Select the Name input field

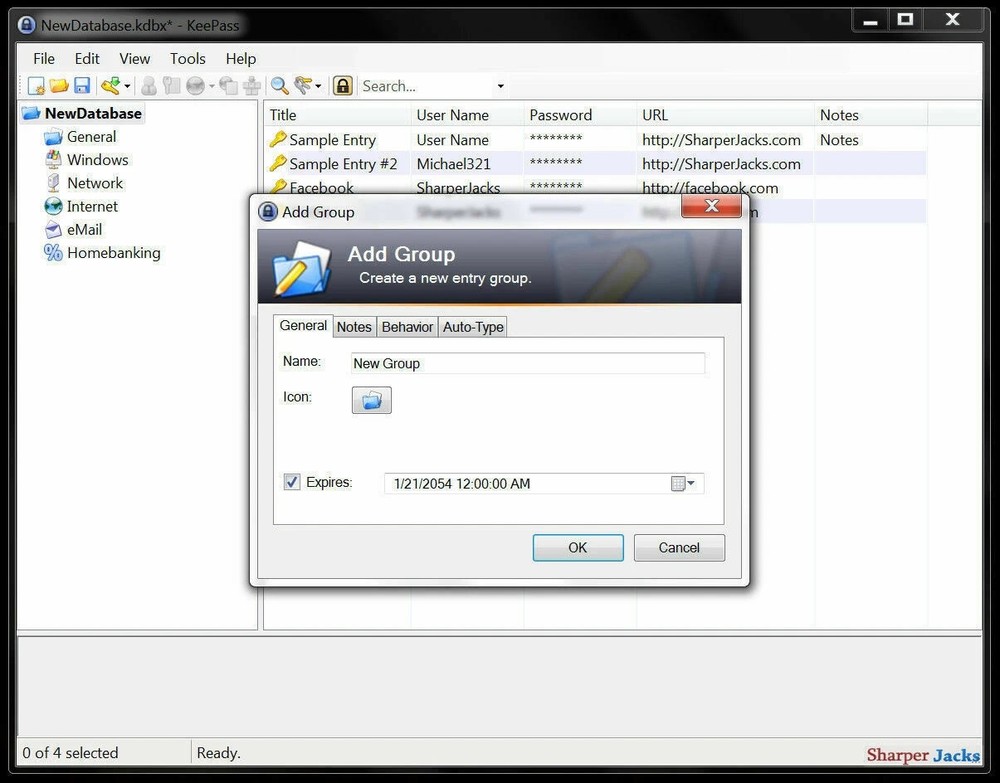tap(527, 363)
